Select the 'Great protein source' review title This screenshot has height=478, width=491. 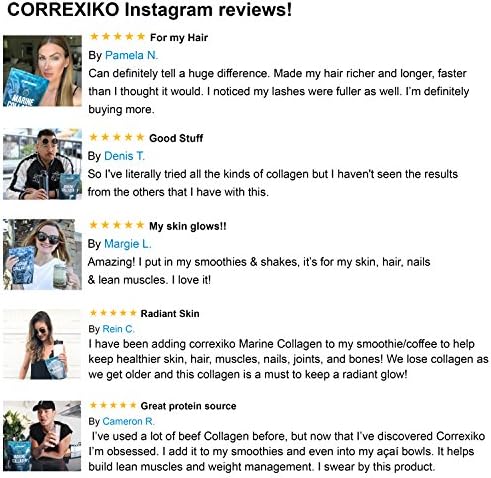(188, 406)
